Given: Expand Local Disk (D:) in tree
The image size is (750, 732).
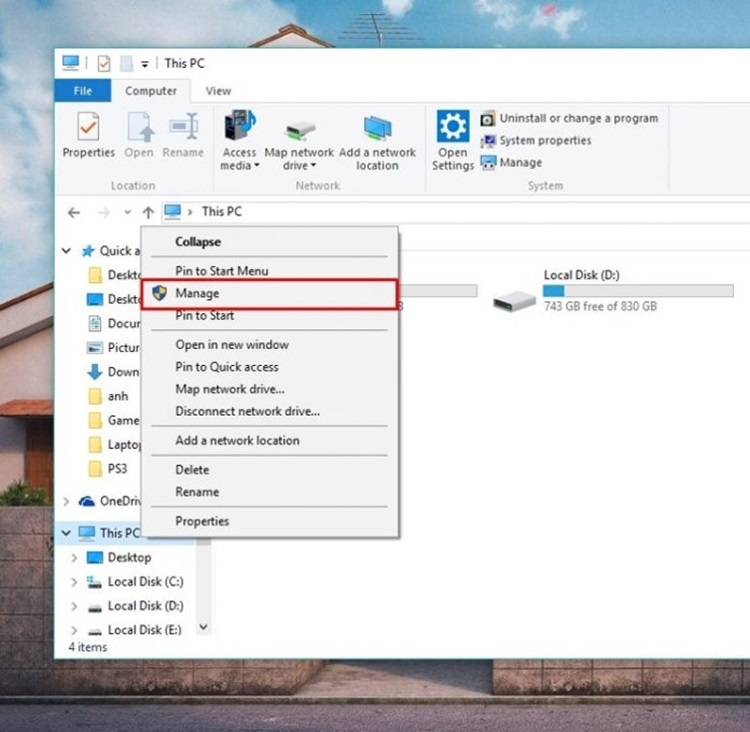Looking at the screenshot, I should (x=74, y=606).
